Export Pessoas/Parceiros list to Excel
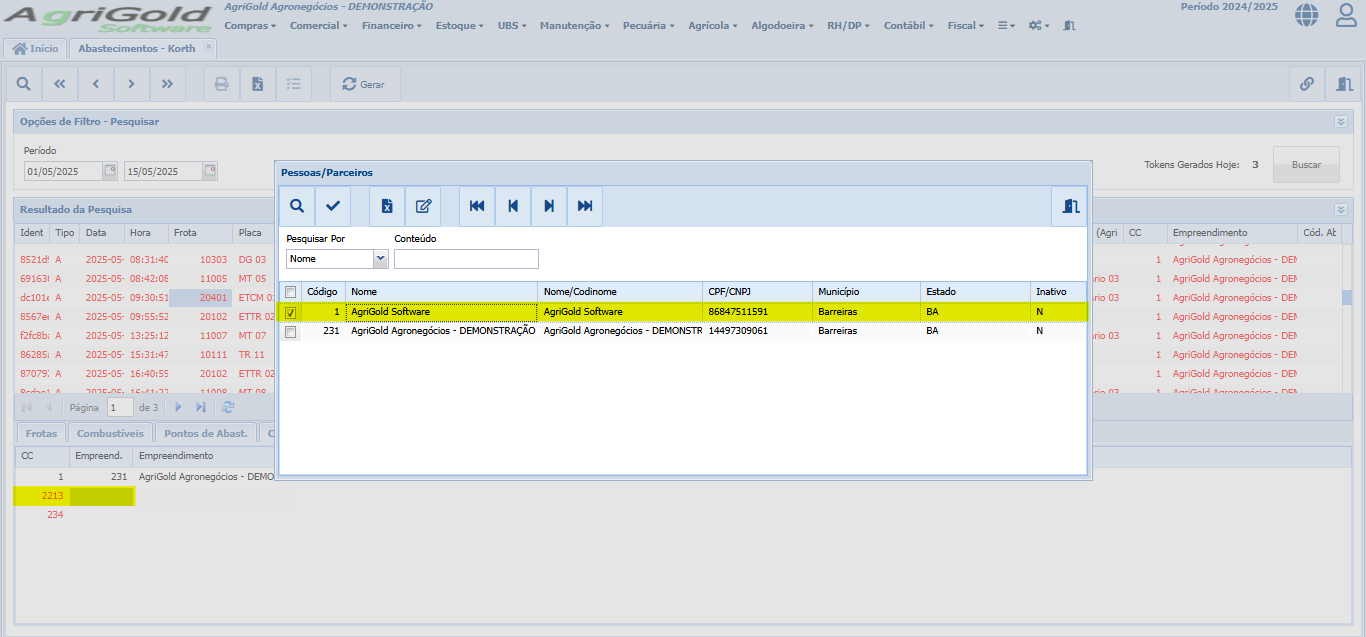The width and height of the screenshot is (1366, 637). click(x=387, y=206)
